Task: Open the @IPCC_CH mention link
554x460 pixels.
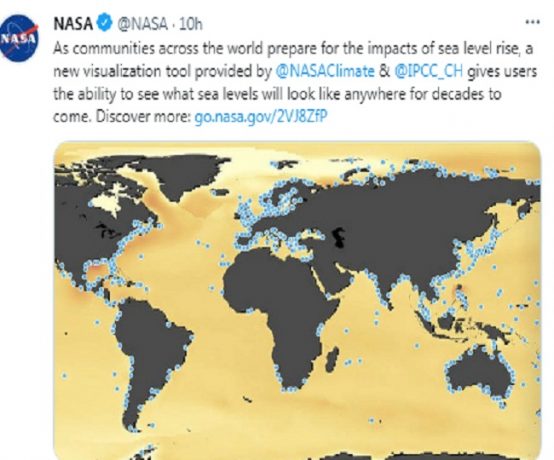Action: point(428,71)
